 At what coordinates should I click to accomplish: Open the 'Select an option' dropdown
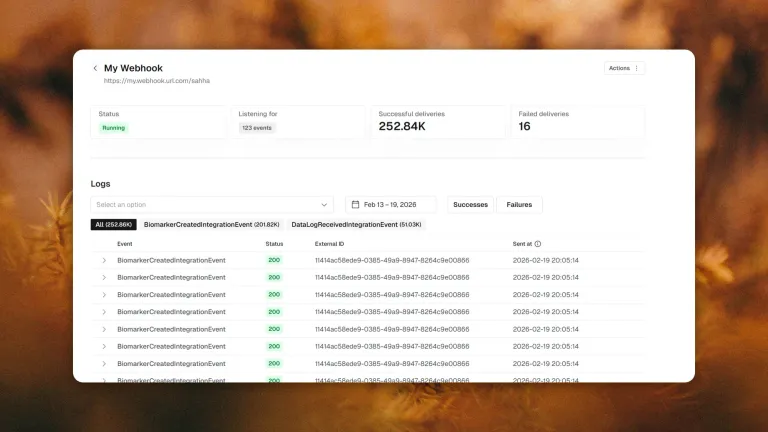click(x=212, y=205)
